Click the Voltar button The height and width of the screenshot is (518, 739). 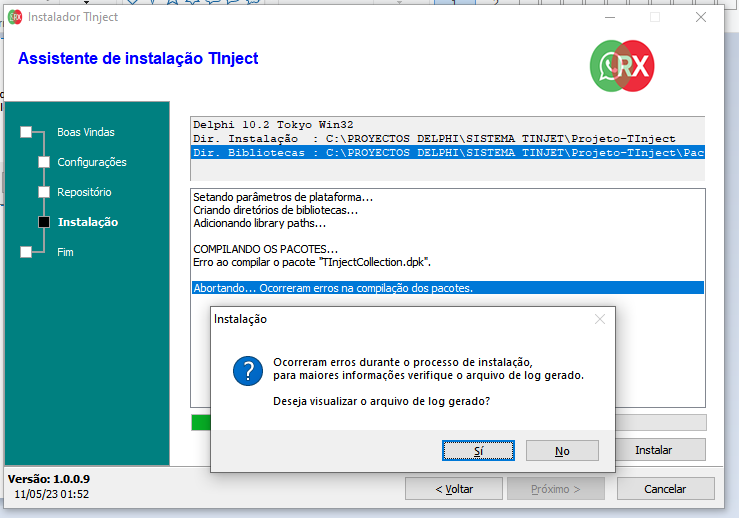click(x=454, y=489)
